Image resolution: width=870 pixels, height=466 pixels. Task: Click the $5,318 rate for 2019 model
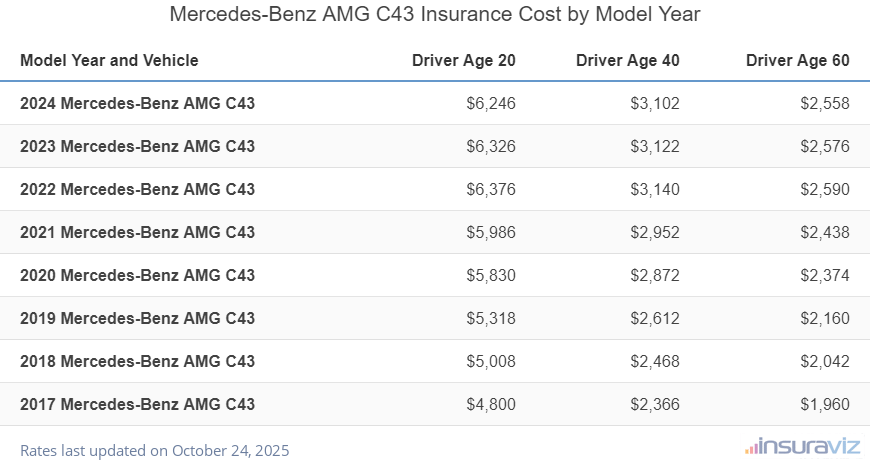tap(491, 318)
